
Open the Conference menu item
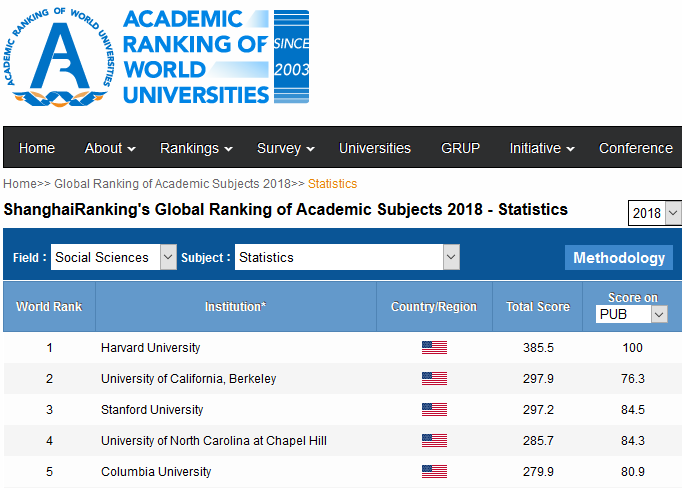tap(636, 148)
